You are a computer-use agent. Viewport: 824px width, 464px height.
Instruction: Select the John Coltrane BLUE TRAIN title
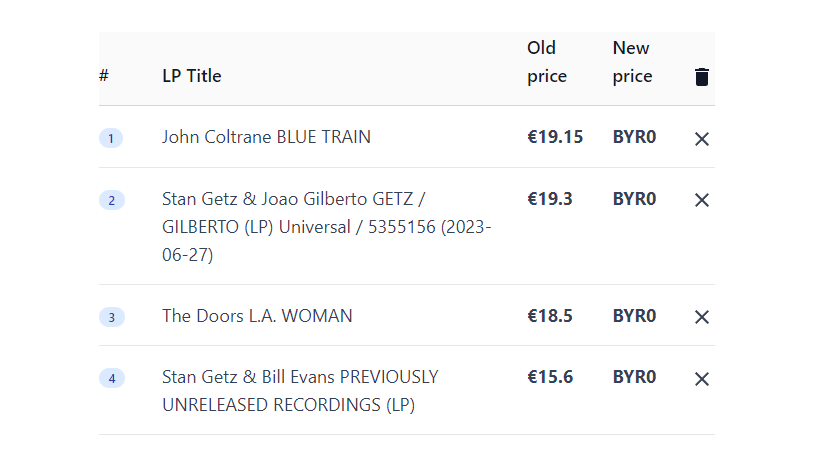[x=266, y=137]
